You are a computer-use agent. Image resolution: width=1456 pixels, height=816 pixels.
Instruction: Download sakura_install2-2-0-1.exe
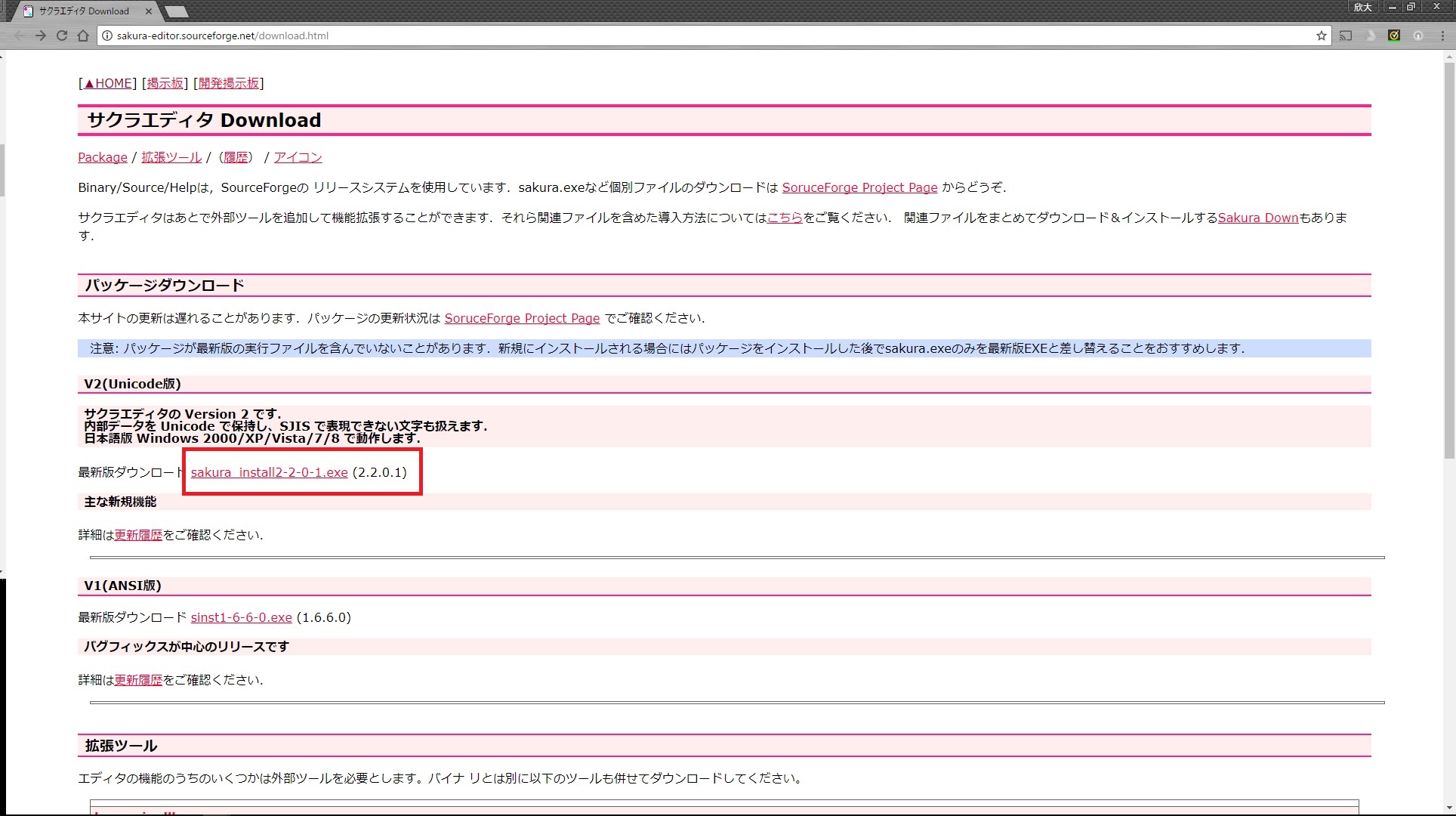[x=270, y=472]
